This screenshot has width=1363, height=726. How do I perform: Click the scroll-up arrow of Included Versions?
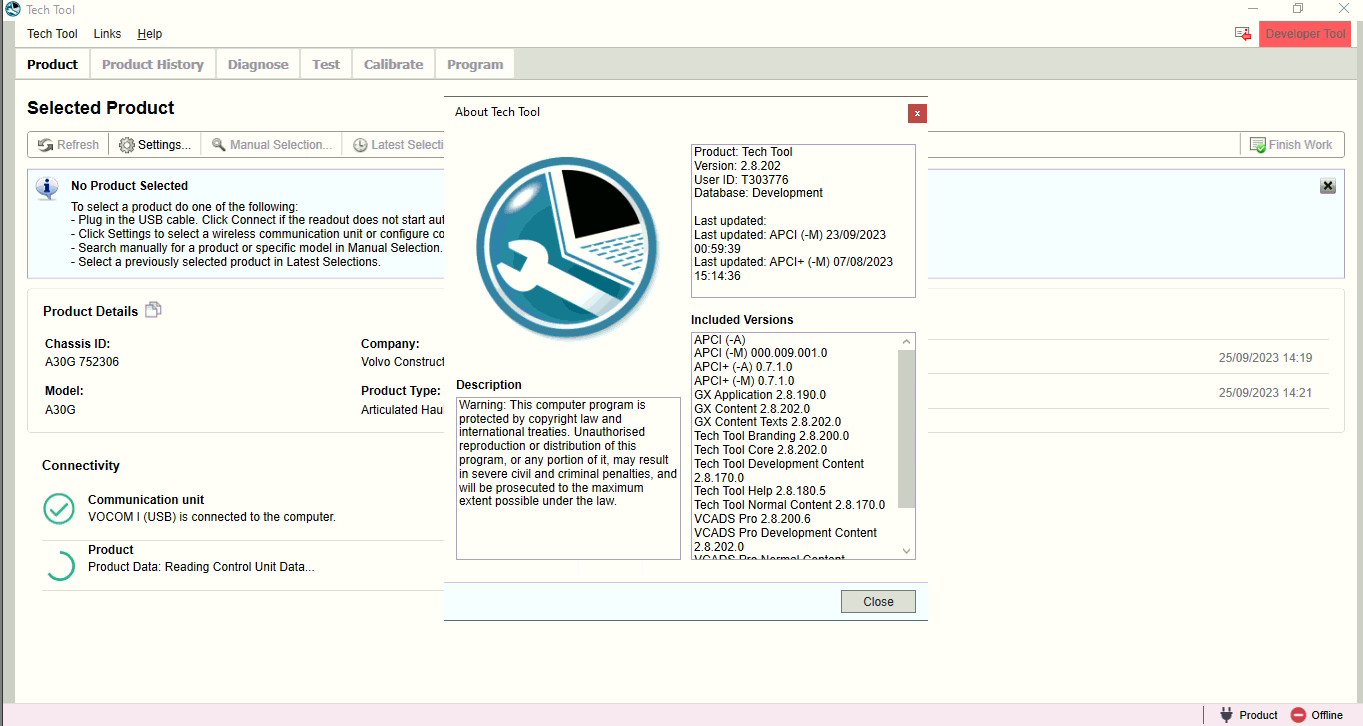click(906, 341)
